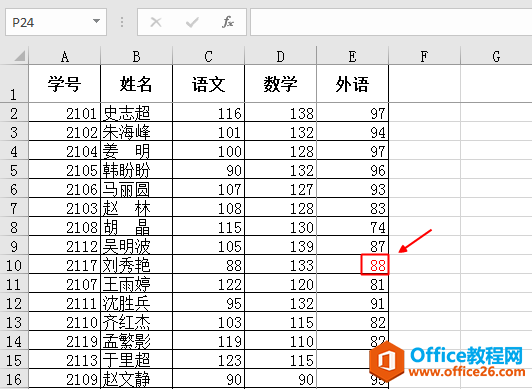This screenshot has height=389, width=532.
Task: Click the 数学 score 139 cell
Action: click(280, 245)
